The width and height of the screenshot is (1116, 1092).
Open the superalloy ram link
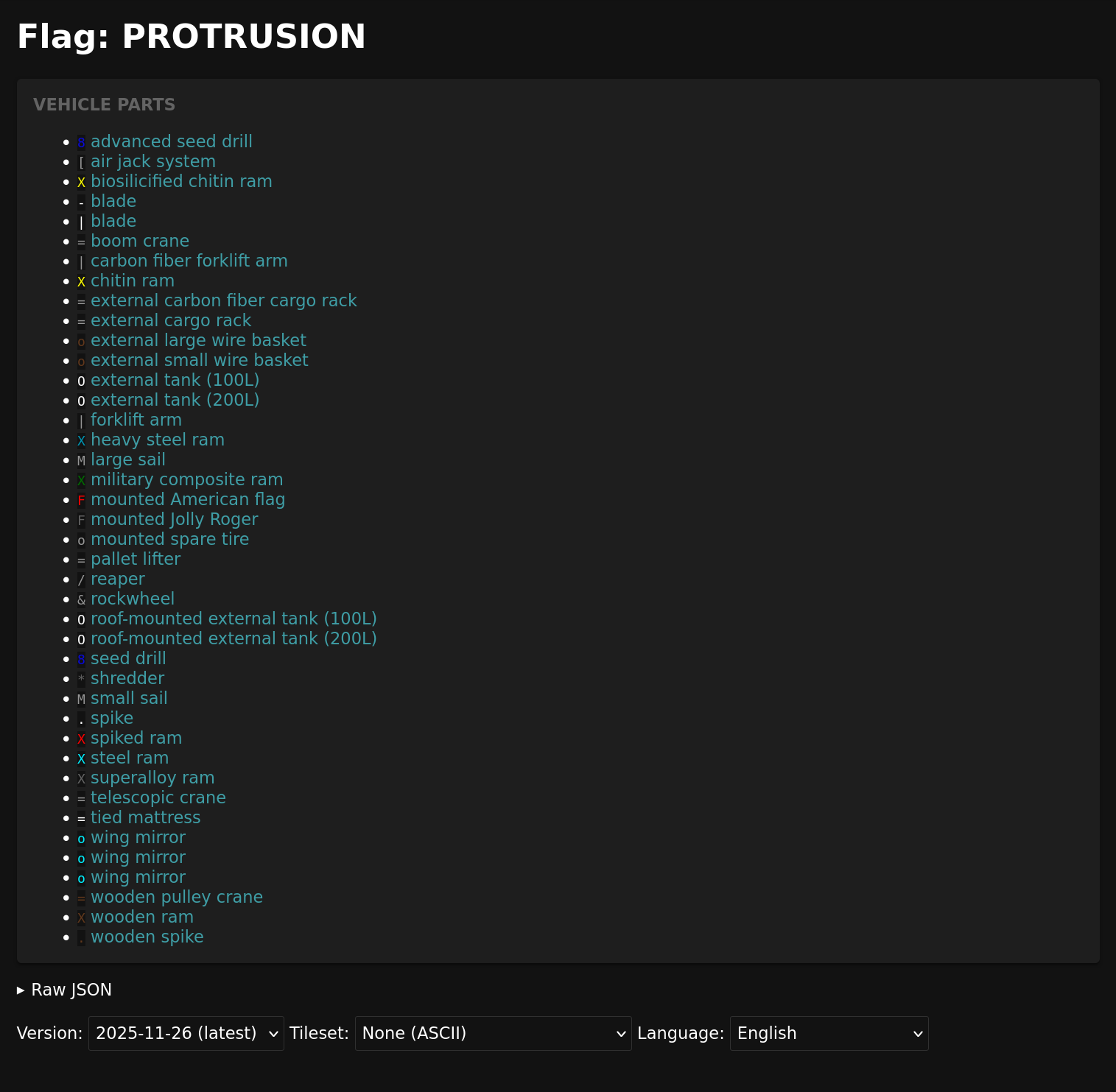click(152, 778)
